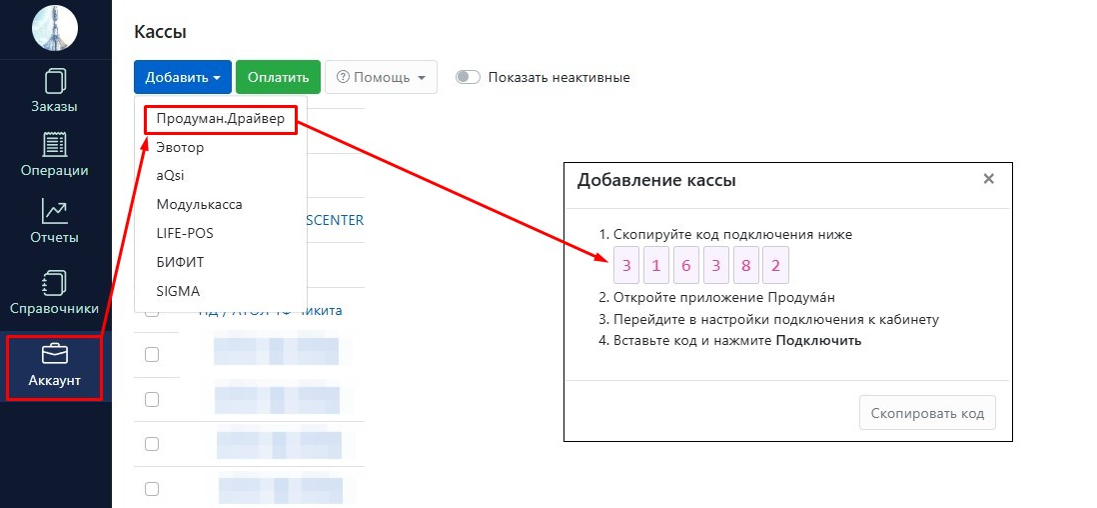Viewport: 1097px width, 508px height.
Task: Select Продуман.Драйвер from the menu
Action: tap(220, 119)
